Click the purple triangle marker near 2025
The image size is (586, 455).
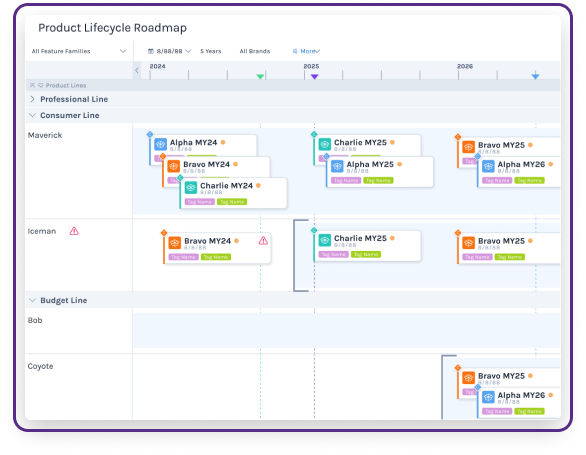click(315, 76)
